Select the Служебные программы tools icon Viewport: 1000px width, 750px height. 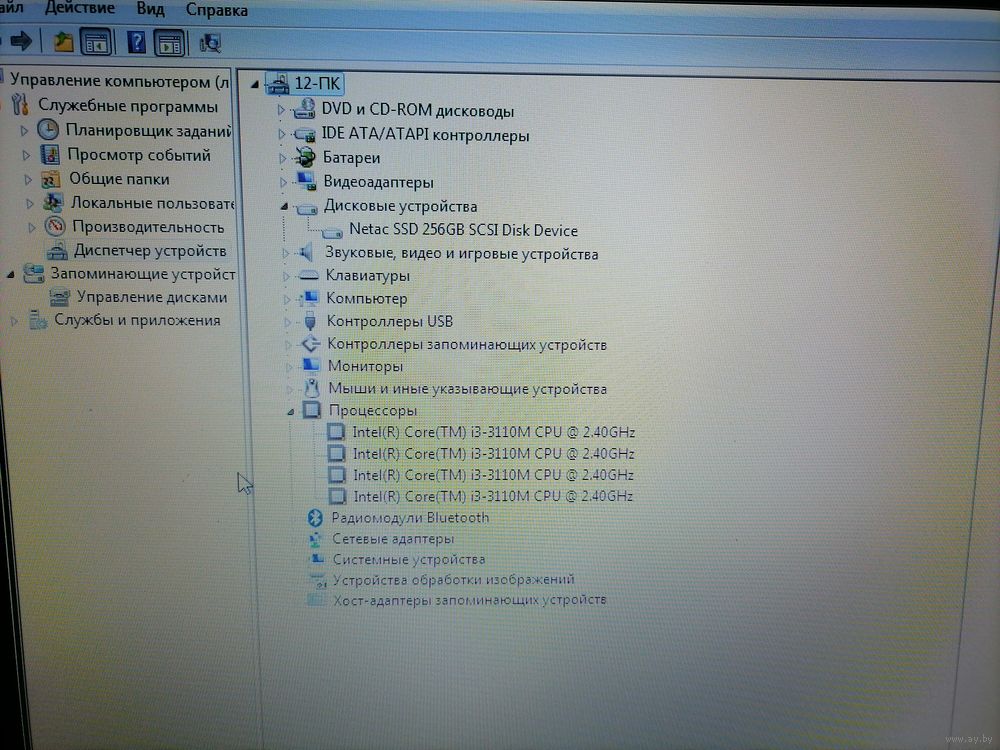click(x=20, y=105)
